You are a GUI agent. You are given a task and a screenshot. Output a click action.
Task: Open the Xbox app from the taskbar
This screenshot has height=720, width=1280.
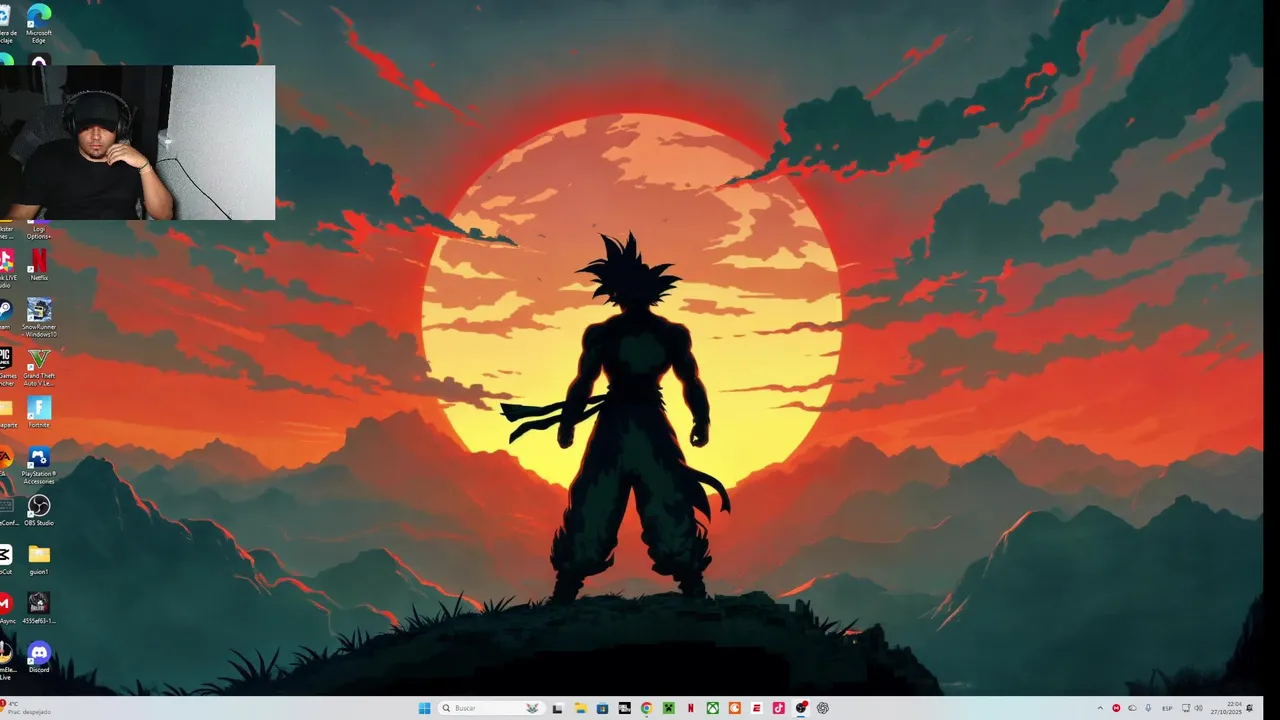click(x=713, y=708)
